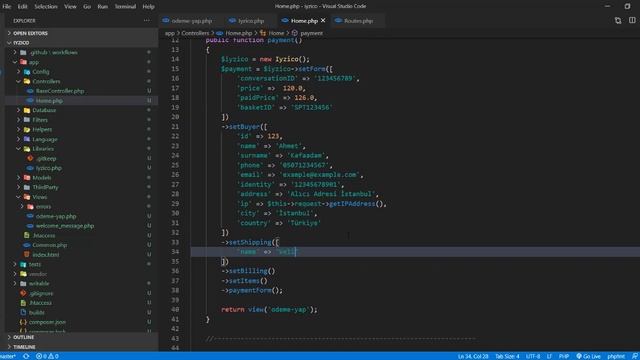The image size is (640, 360).
Task: Collapse the IYZICO project root
Action: coord(9,43)
